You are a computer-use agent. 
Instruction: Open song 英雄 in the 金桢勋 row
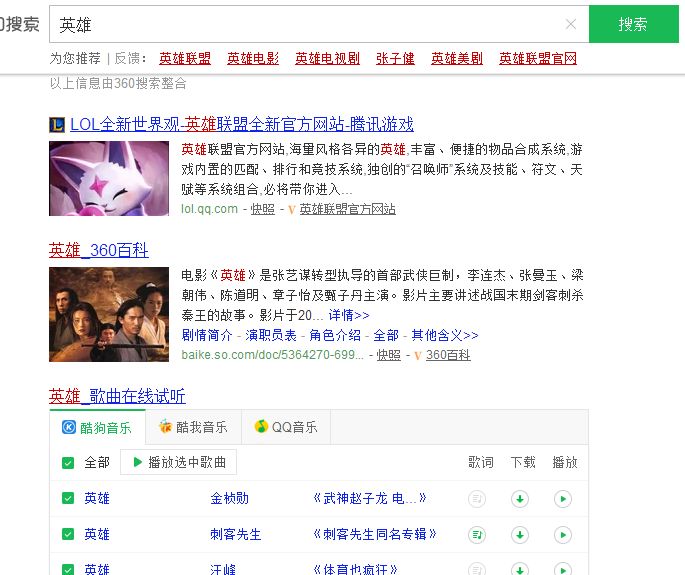pos(97,498)
